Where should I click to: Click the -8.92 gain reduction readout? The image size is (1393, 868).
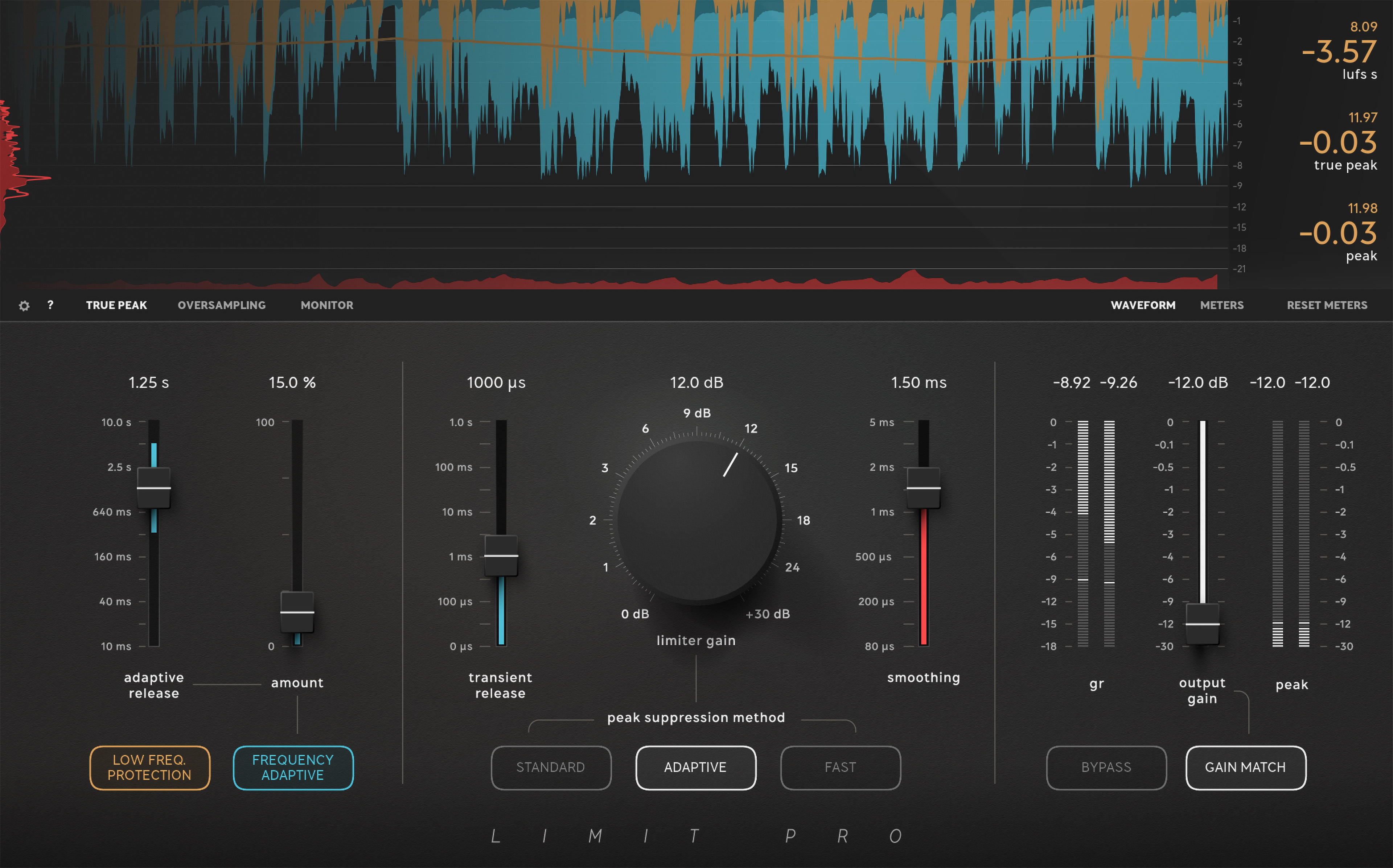tap(1072, 382)
